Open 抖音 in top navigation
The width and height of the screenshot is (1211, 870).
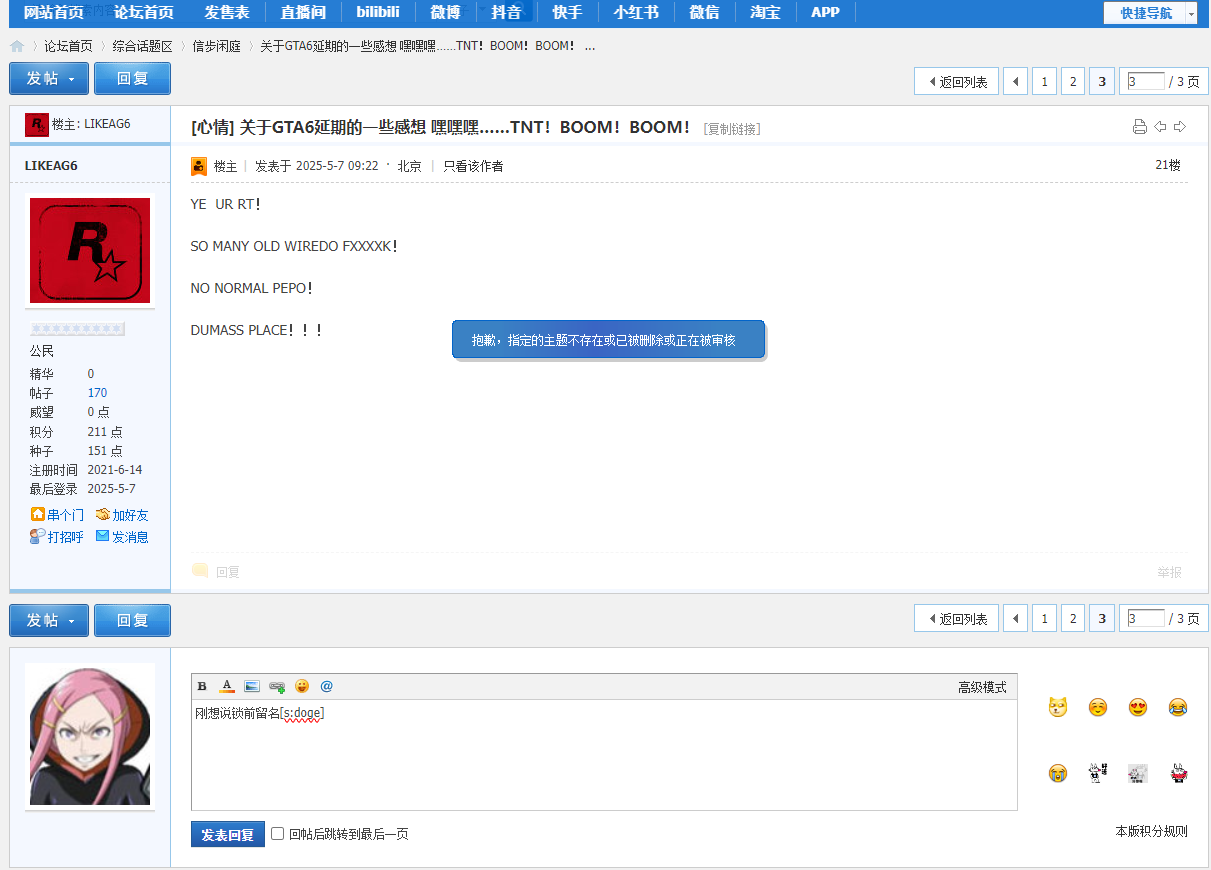506,12
